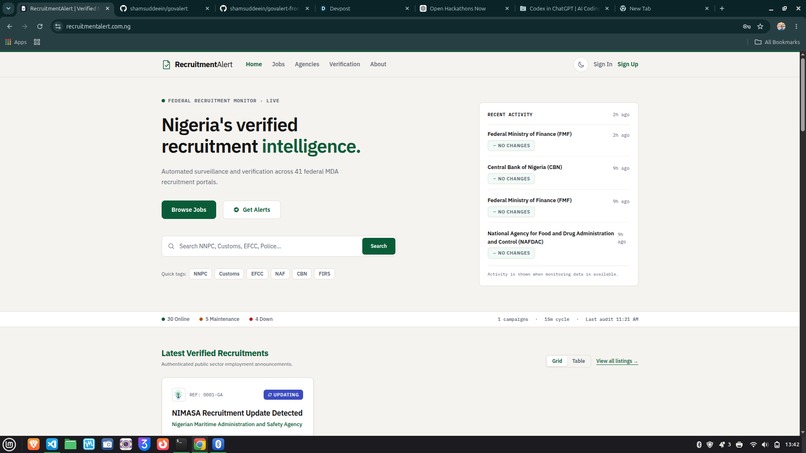Open the Chrome profile avatar
Image resolution: width=806 pixels, height=453 pixels.
point(781,26)
